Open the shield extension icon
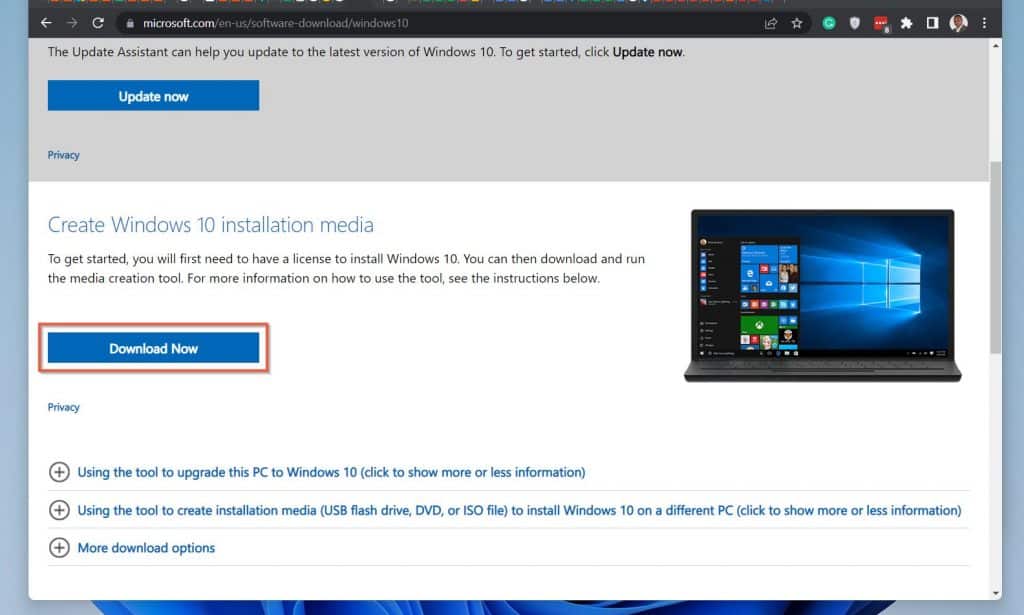This screenshot has height=615, width=1024. pyautogui.click(x=854, y=24)
